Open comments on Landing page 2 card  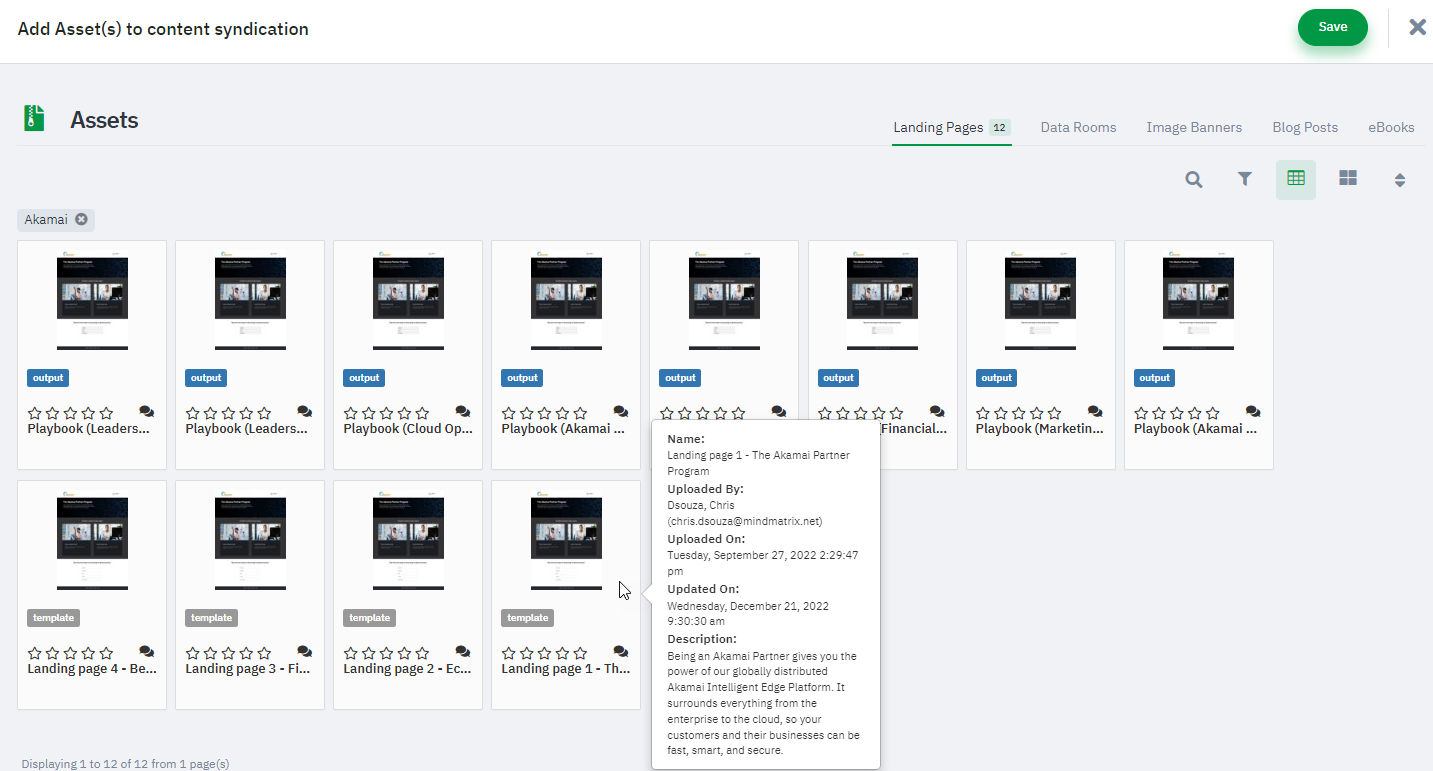point(463,652)
